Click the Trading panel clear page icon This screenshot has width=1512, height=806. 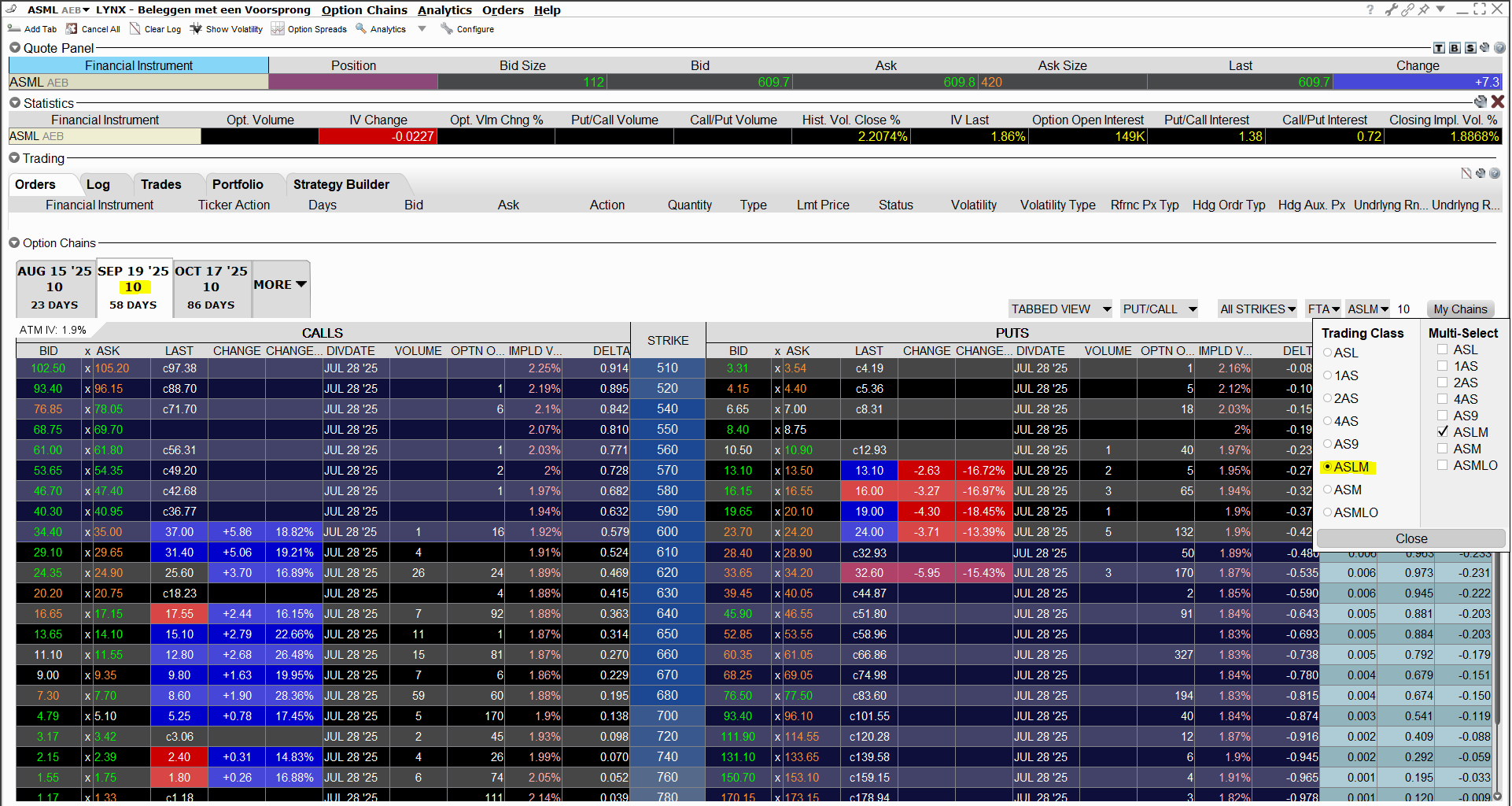[1466, 173]
